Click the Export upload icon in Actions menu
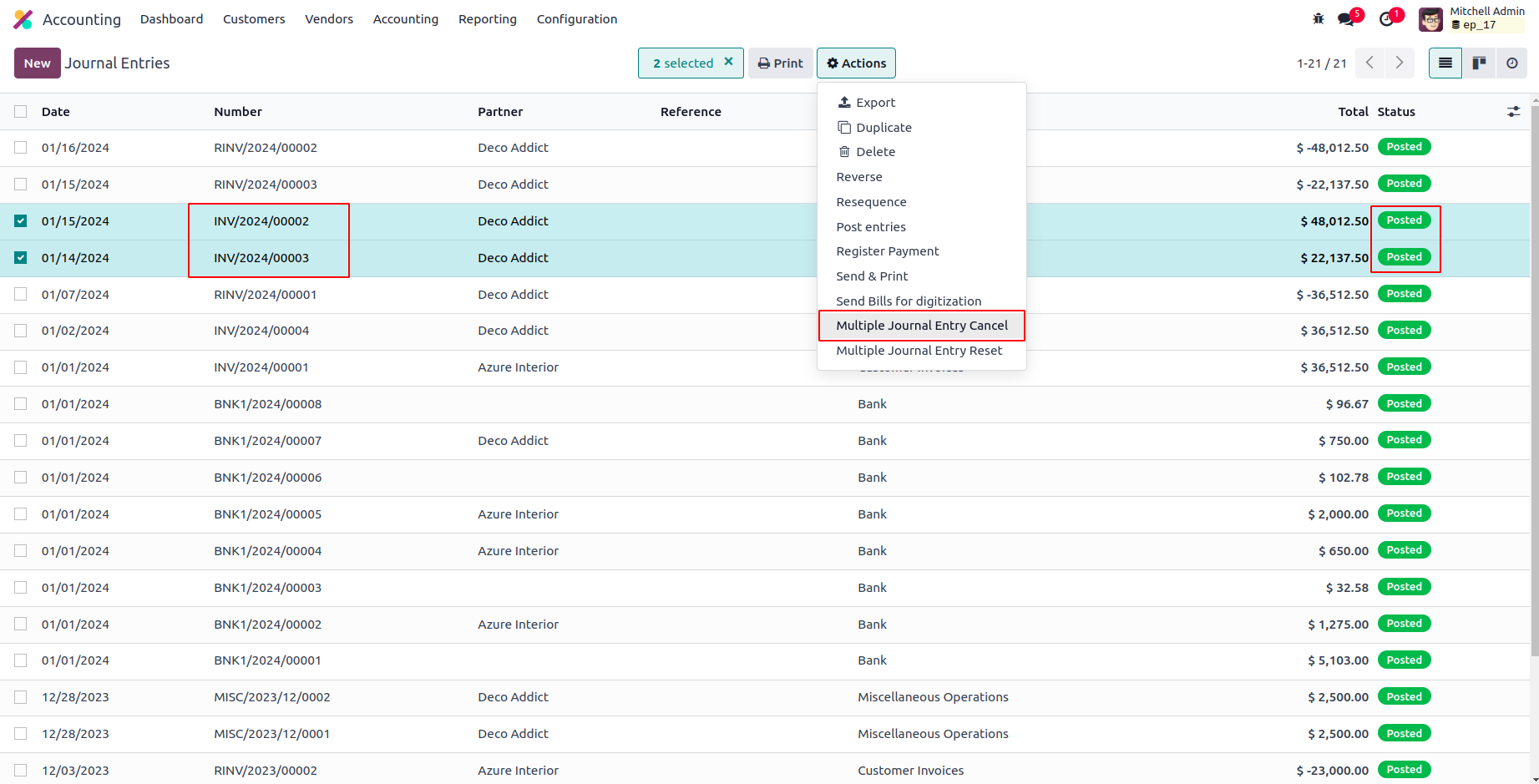The height and width of the screenshot is (784, 1539). tap(844, 102)
